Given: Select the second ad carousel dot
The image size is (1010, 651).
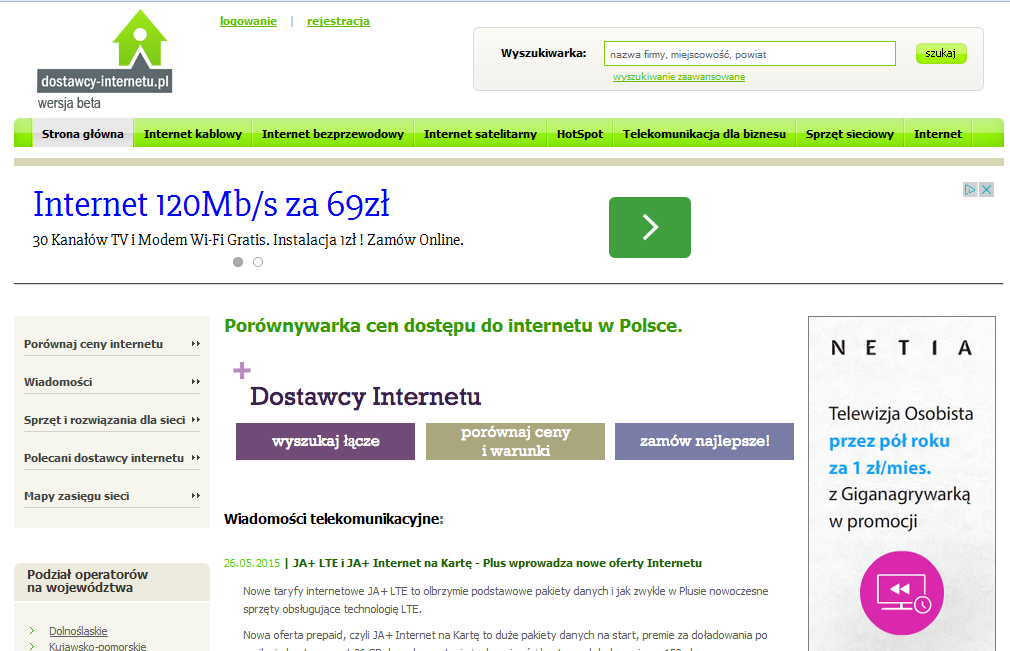Looking at the screenshot, I should click(x=258, y=262).
